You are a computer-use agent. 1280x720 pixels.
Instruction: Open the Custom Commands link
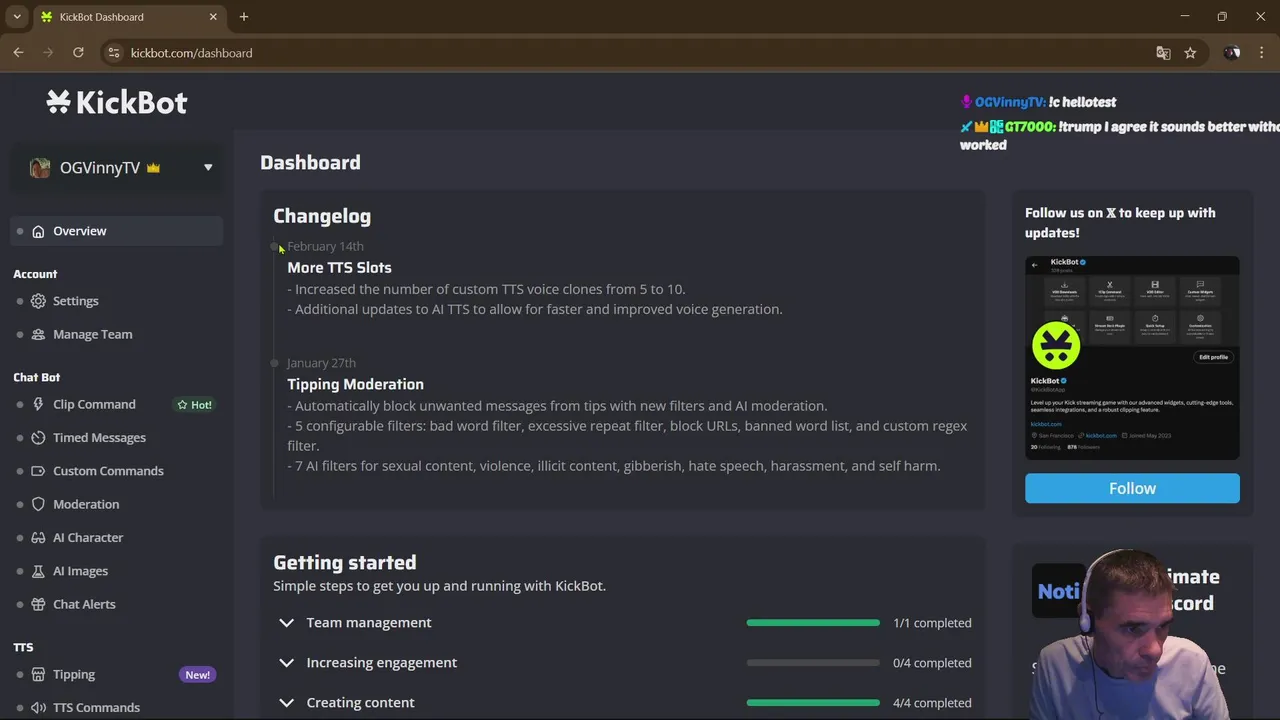[108, 471]
